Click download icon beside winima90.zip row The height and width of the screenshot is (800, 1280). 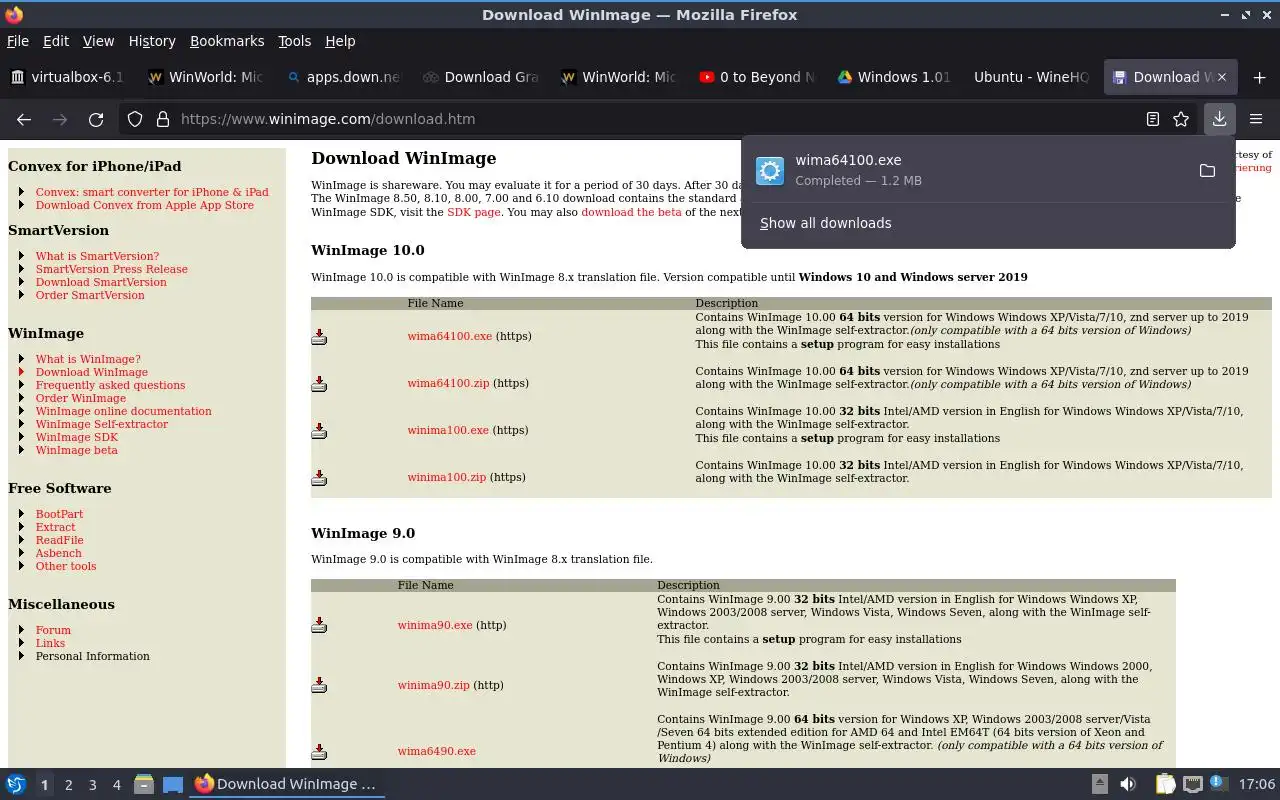pos(319,686)
